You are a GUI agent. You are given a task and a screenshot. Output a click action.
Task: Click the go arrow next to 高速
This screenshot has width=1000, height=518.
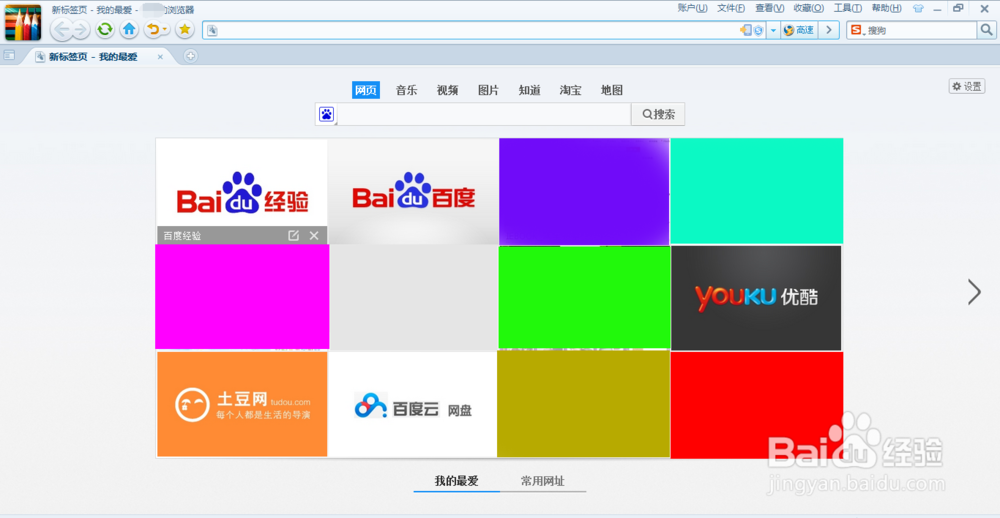(828, 30)
